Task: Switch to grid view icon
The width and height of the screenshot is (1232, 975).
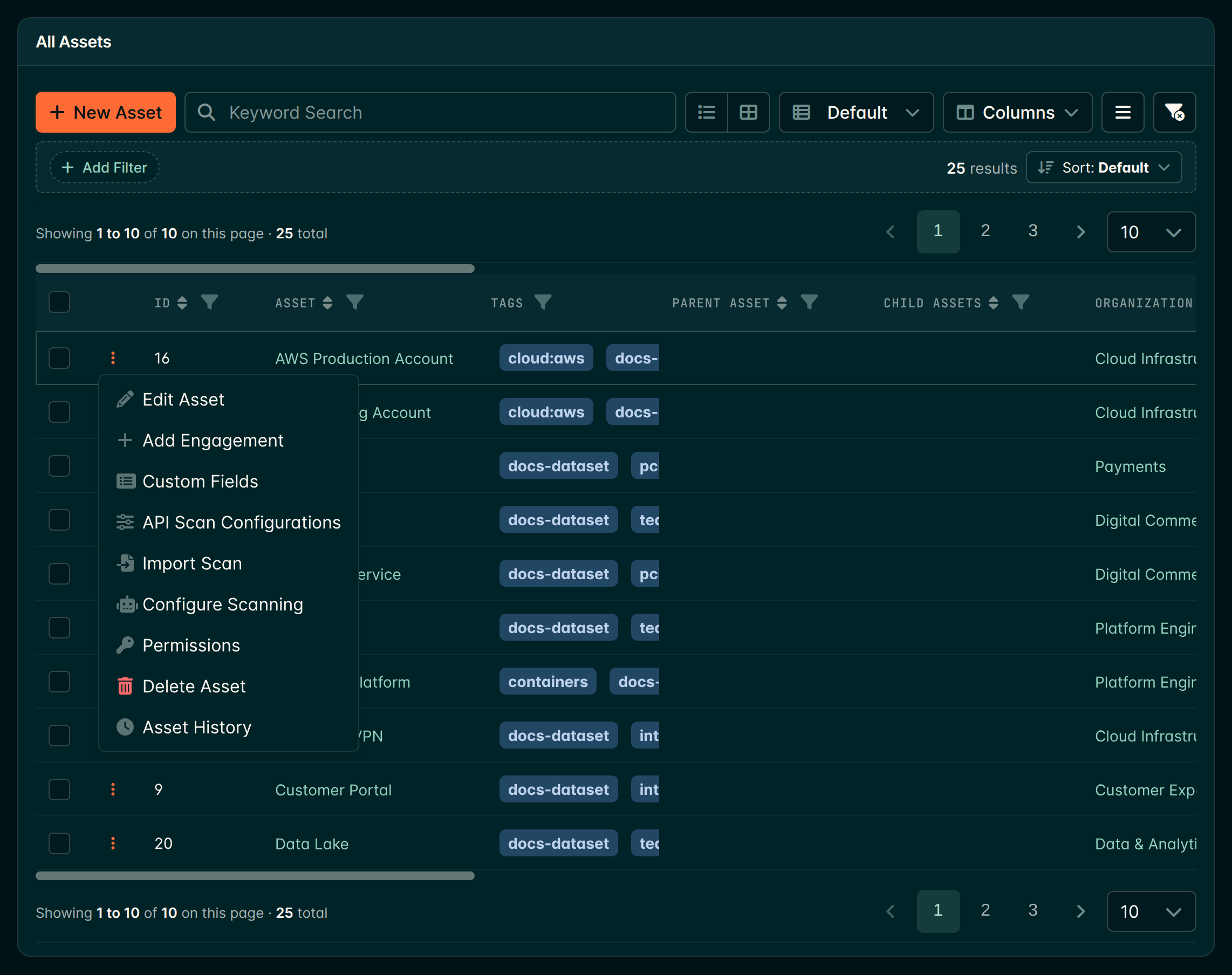Action: 749,113
